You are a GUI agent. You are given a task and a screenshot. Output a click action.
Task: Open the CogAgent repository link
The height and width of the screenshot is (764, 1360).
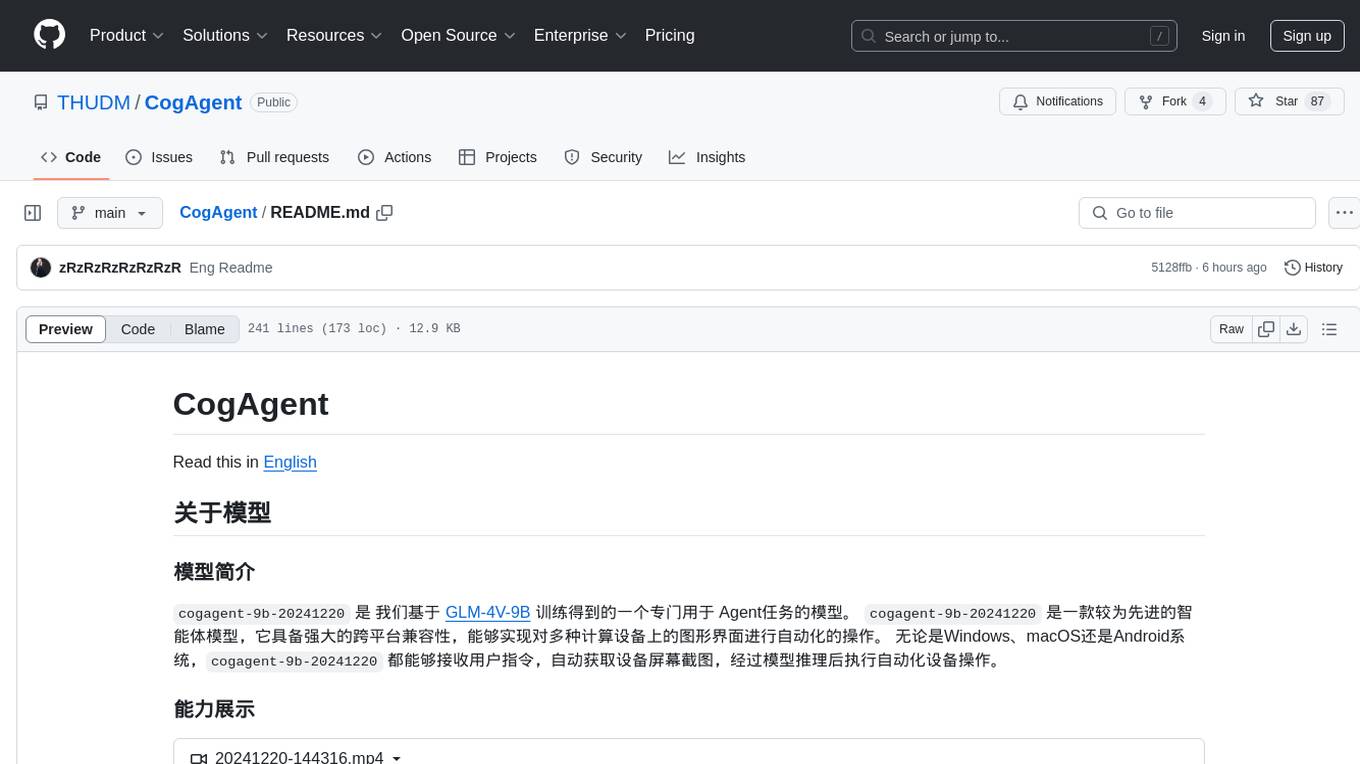(x=193, y=102)
